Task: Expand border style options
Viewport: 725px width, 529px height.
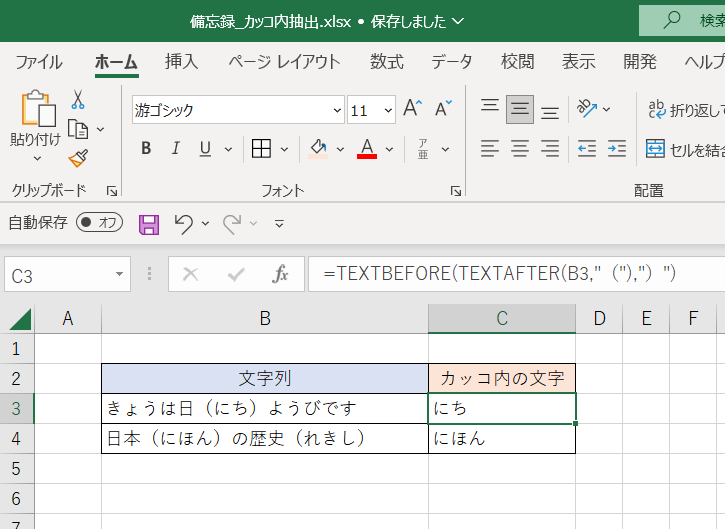Action: (x=284, y=149)
